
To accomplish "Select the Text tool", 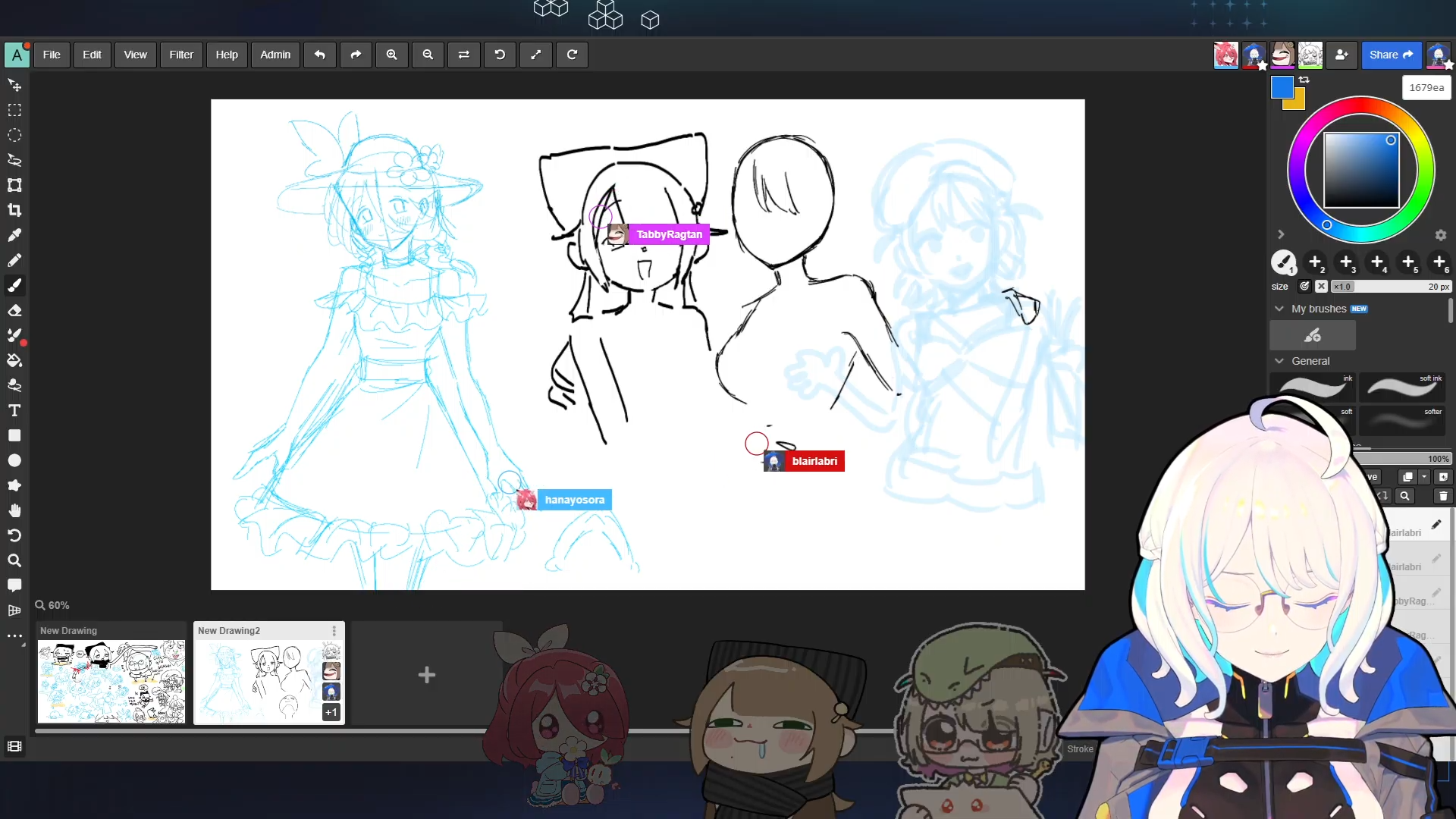I will point(14,410).
